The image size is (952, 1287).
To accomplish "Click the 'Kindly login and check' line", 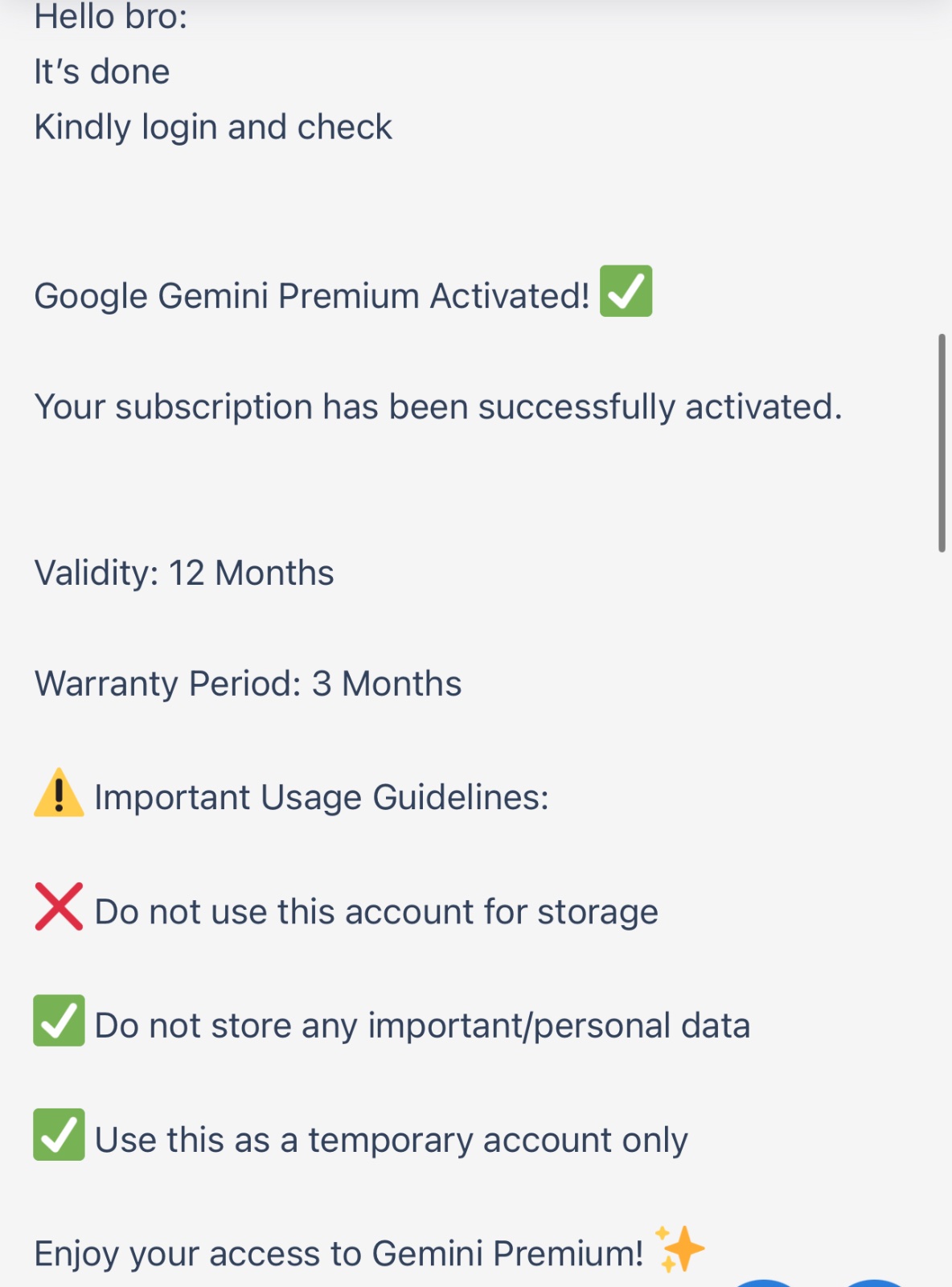I will pos(213,127).
